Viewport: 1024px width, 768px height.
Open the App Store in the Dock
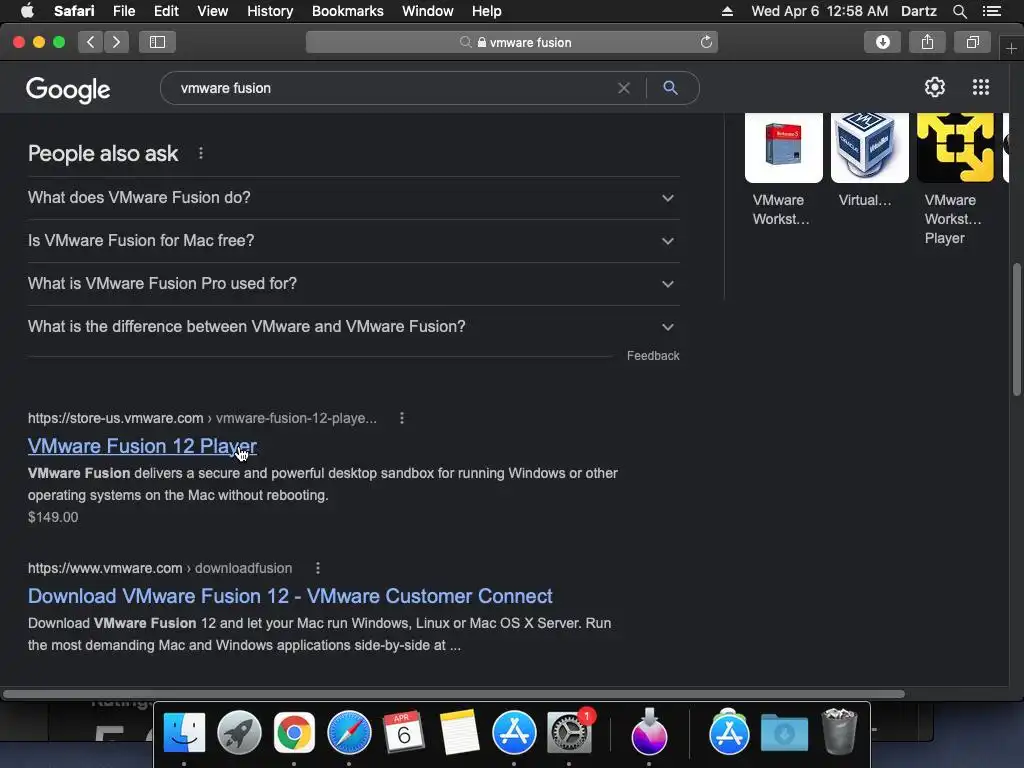coord(515,733)
